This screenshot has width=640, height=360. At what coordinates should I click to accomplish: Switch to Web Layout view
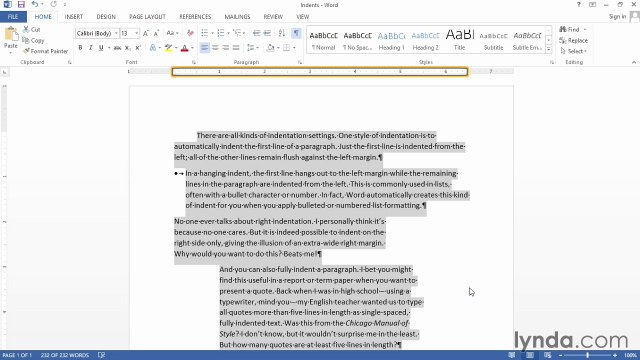point(548,355)
